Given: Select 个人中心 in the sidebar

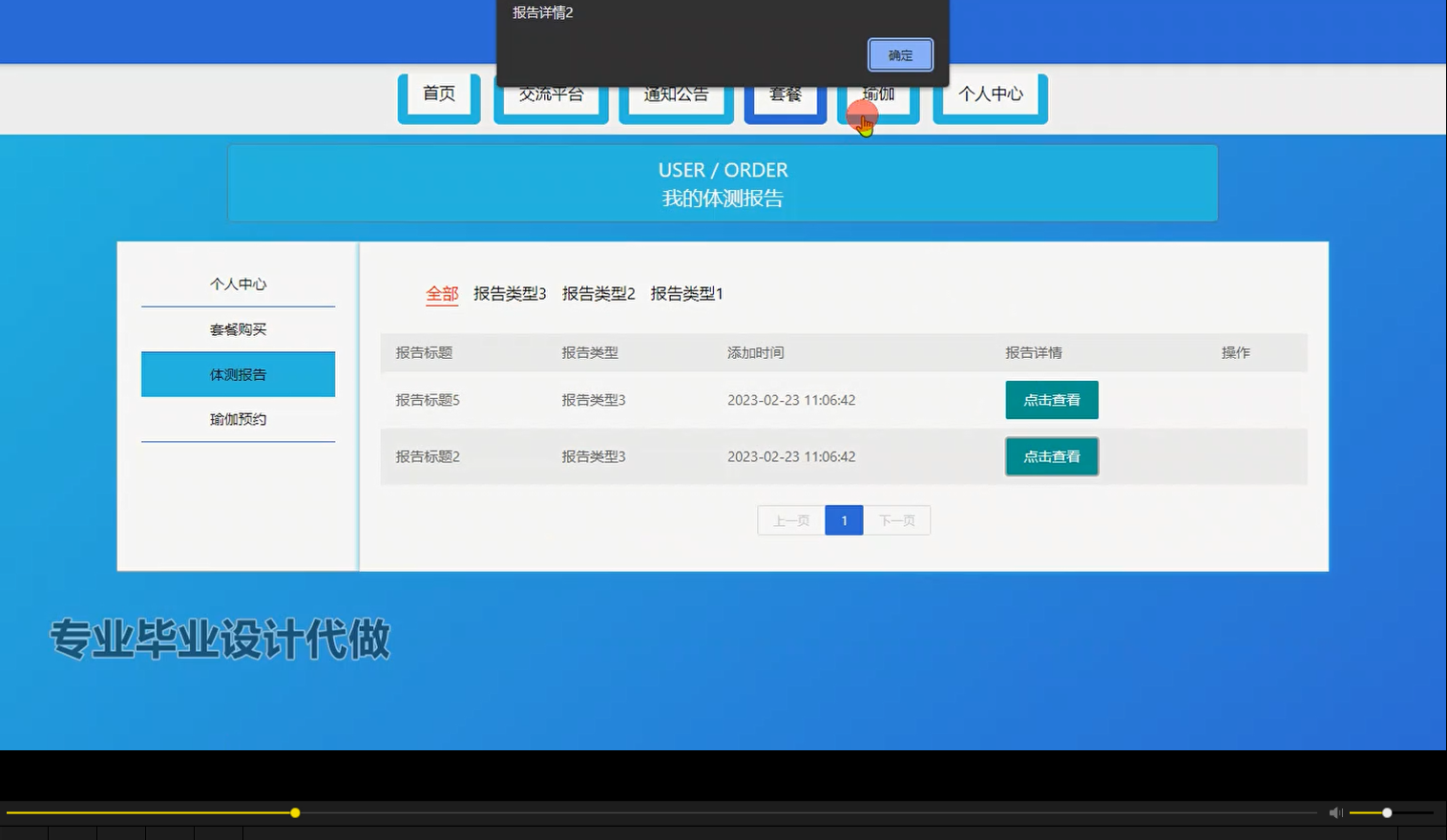Looking at the screenshot, I should tap(238, 283).
